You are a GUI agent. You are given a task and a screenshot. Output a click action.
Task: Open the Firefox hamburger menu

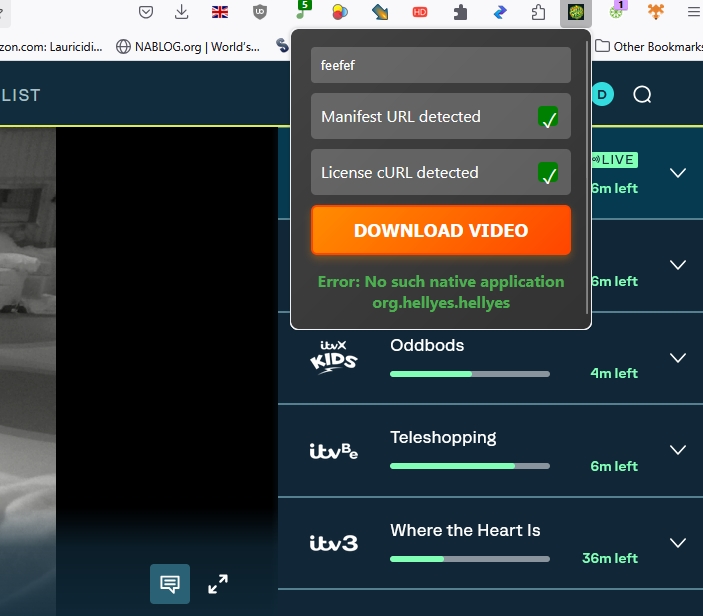tap(694, 12)
